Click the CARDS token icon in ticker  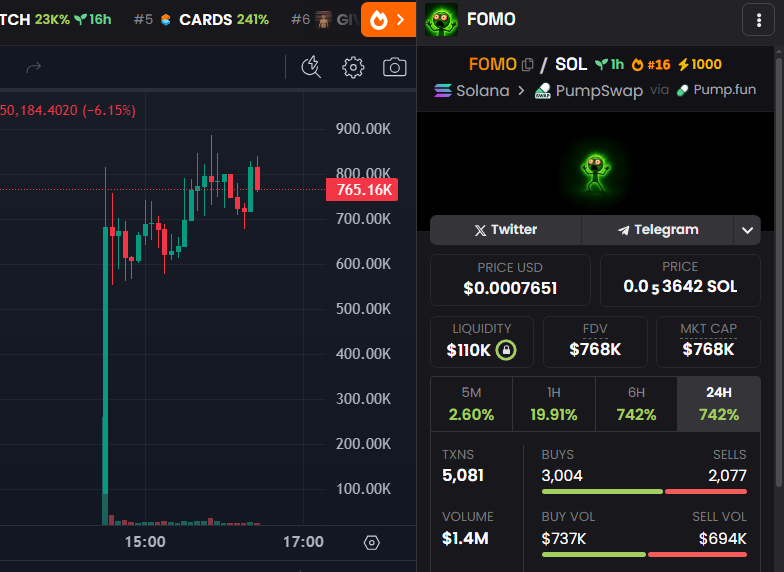point(166,20)
